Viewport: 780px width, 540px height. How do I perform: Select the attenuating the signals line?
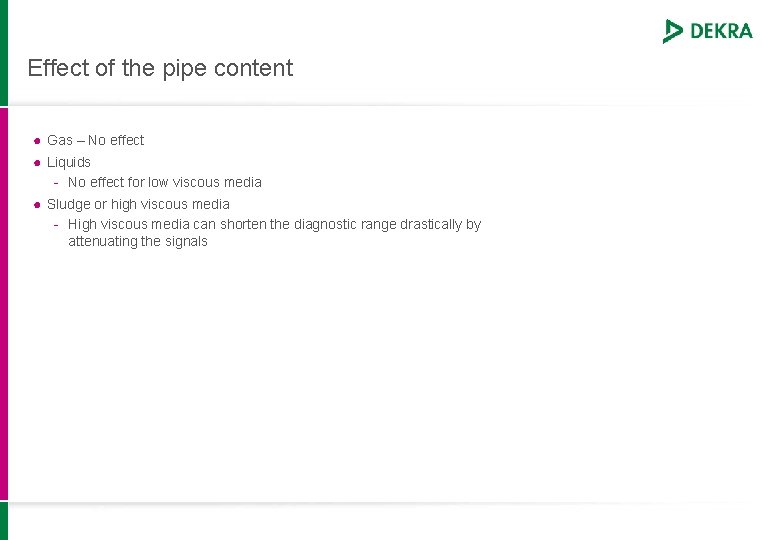(138, 242)
